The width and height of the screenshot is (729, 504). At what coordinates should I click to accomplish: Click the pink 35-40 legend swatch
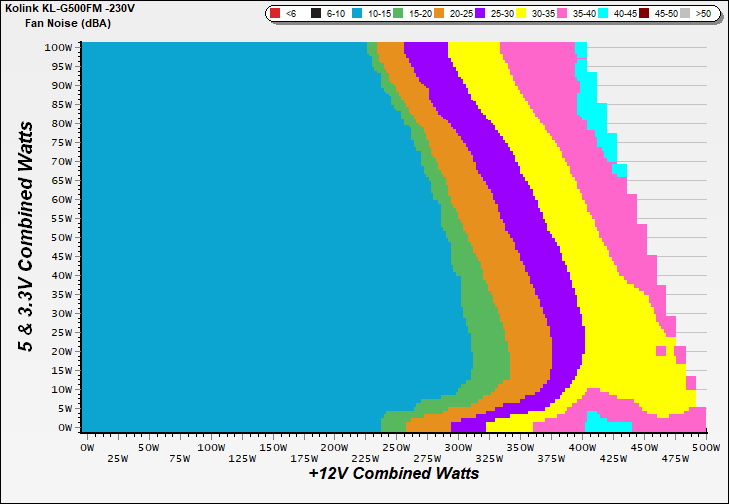561,13
